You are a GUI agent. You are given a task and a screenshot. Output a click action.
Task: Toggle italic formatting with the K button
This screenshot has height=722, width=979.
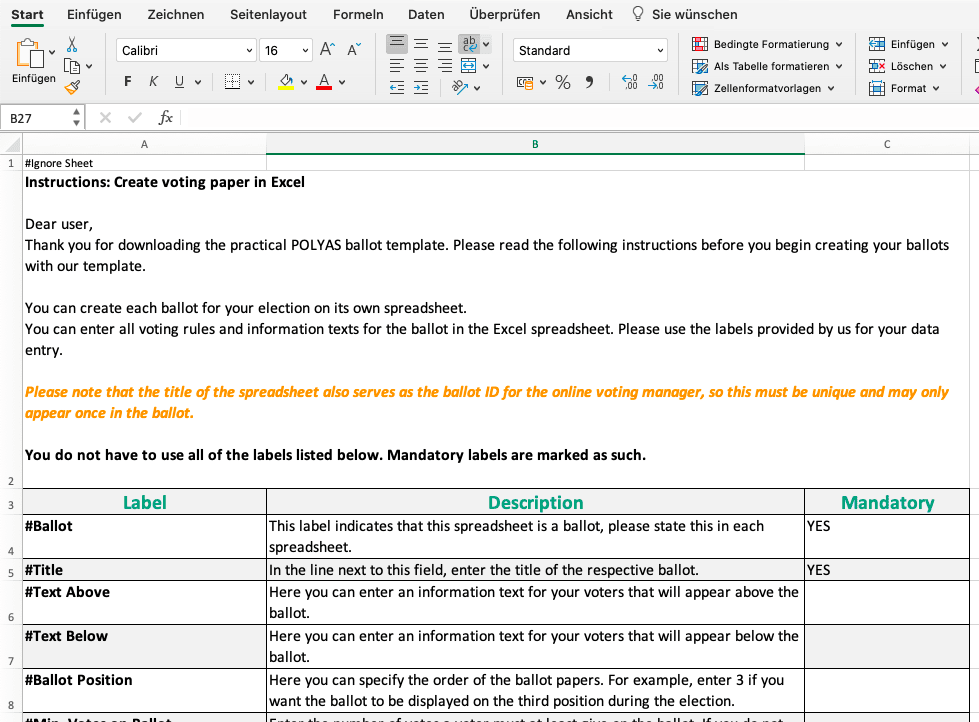(x=153, y=82)
